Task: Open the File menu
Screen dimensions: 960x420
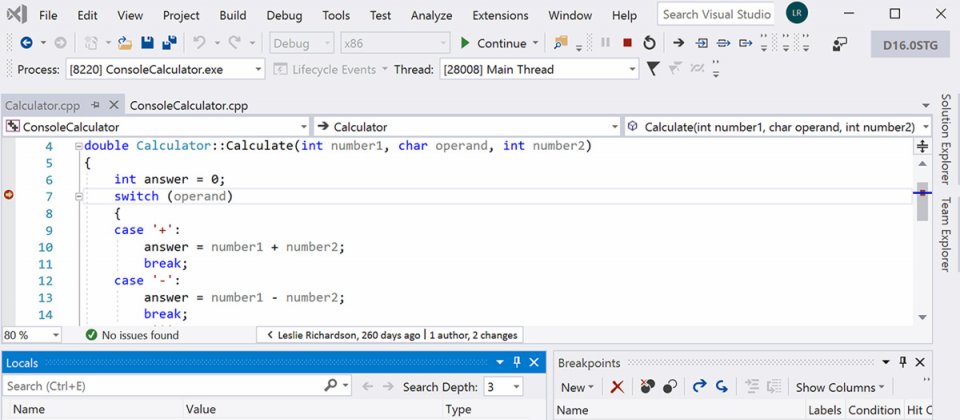Action: tap(48, 15)
